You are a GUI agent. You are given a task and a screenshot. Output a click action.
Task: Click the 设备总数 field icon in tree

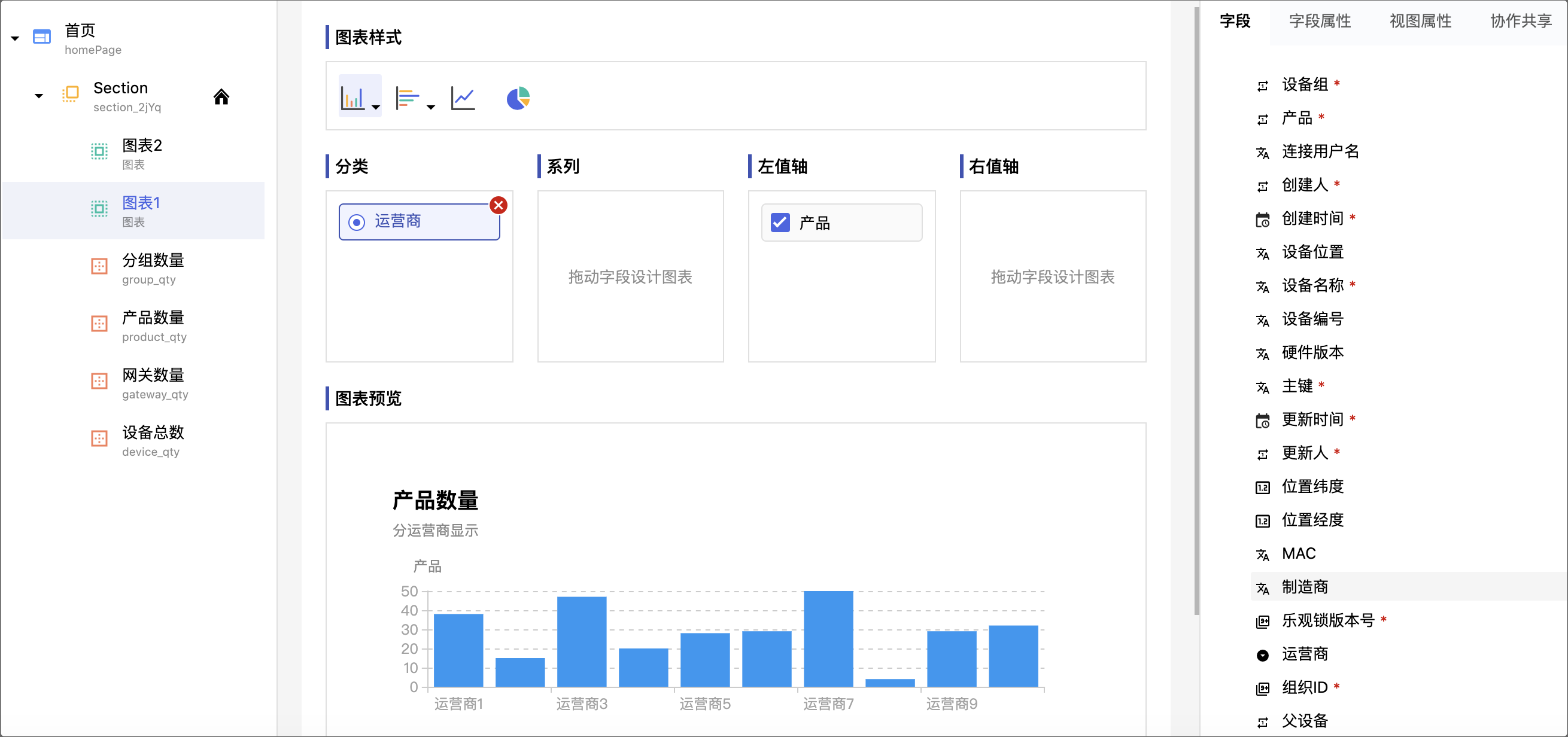coord(99,438)
